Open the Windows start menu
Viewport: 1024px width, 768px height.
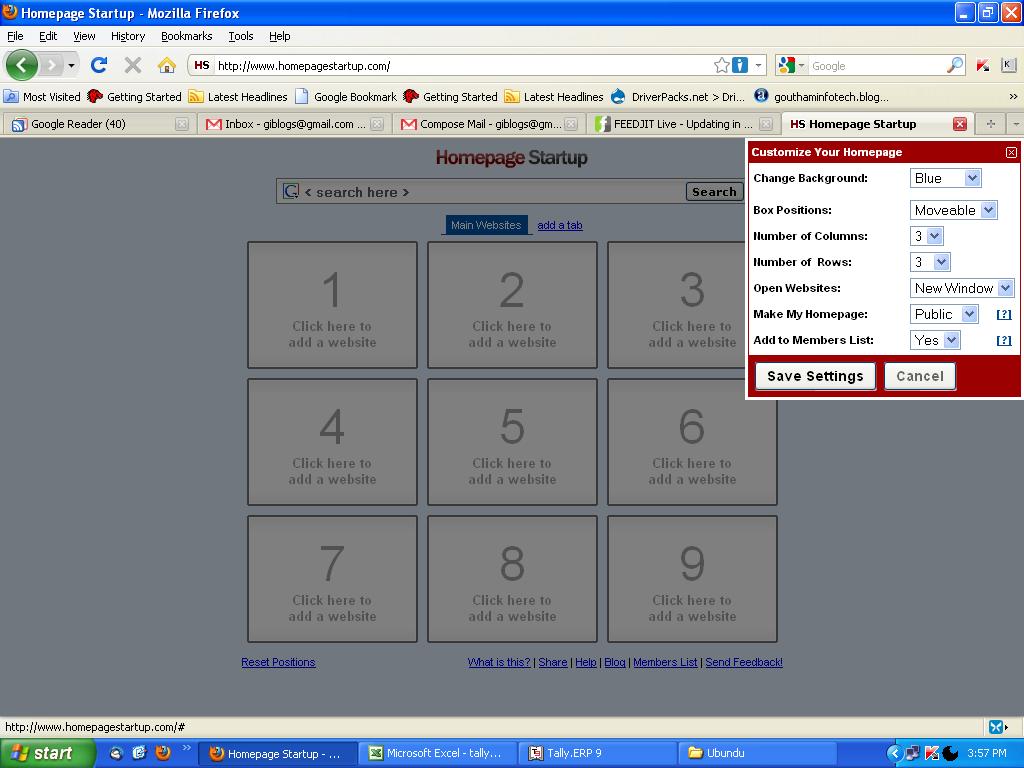[x=48, y=754]
